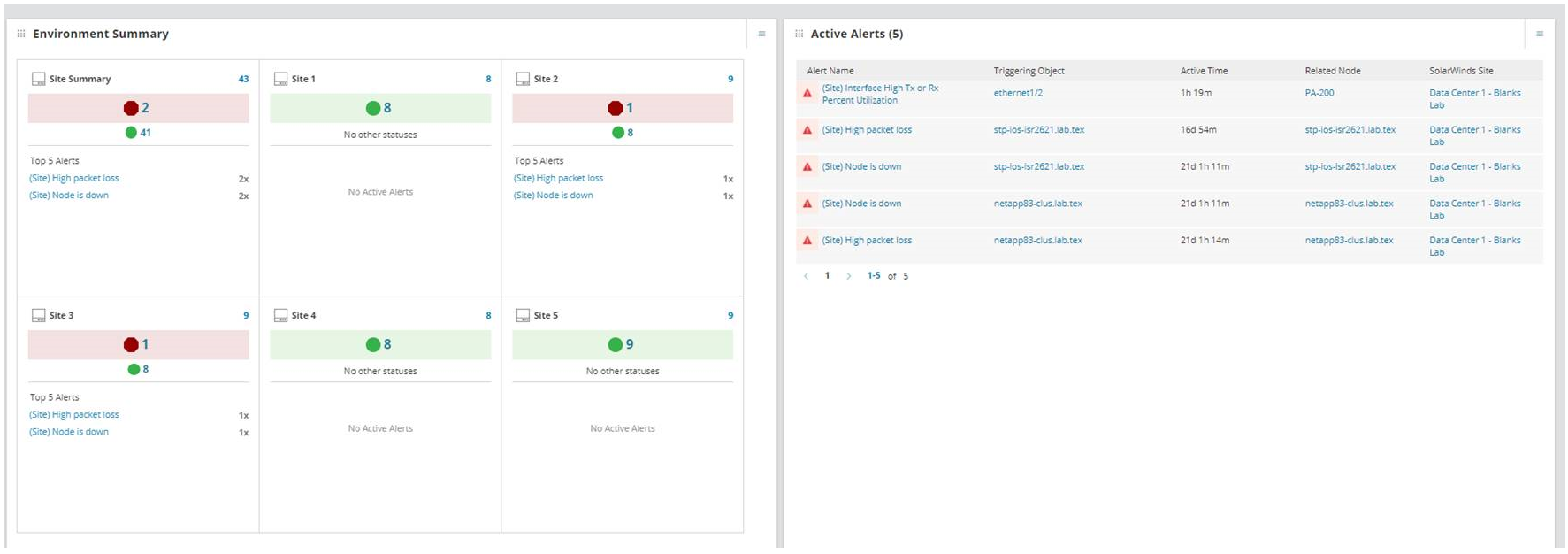Click warning icon of 21d 1h 14m alert
1568x554 pixels.
[807, 241]
